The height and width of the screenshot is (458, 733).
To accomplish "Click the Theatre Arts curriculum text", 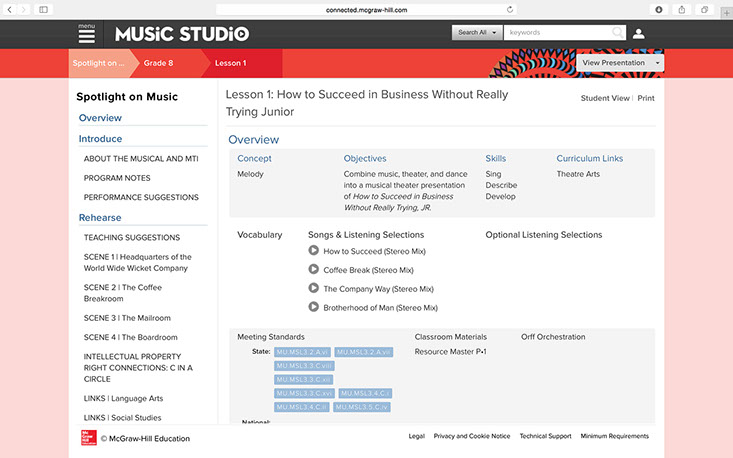I will tap(578, 174).
